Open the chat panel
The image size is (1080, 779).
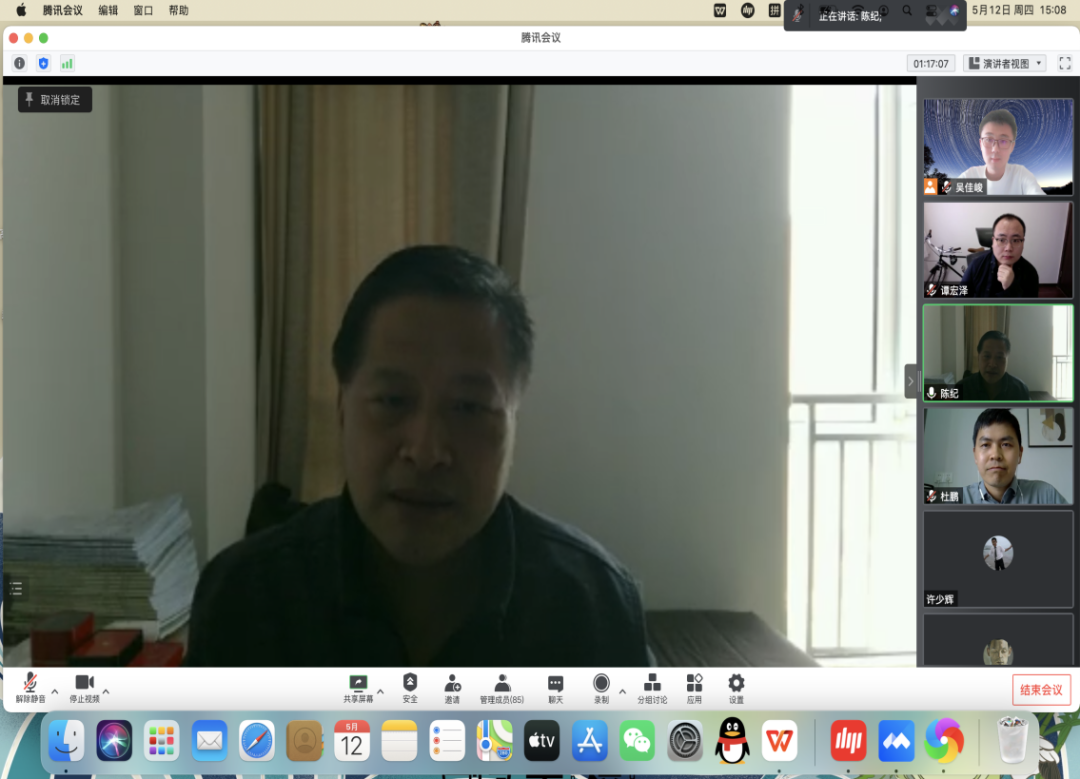pyautogui.click(x=555, y=684)
